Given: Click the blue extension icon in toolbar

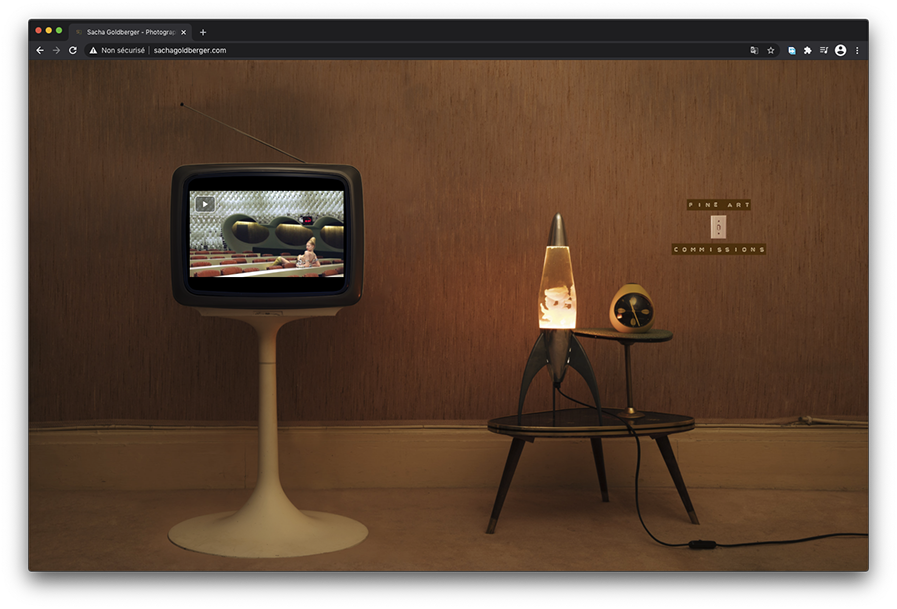Looking at the screenshot, I should pos(792,50).
